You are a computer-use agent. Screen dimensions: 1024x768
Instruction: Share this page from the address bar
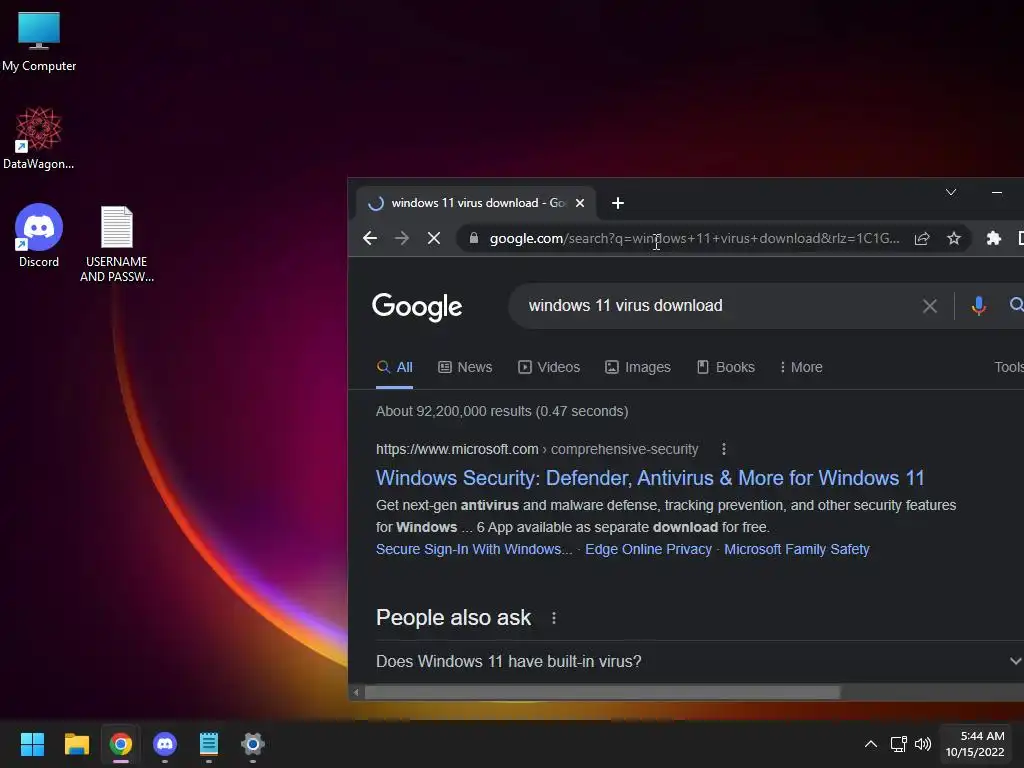coord(921,238)
